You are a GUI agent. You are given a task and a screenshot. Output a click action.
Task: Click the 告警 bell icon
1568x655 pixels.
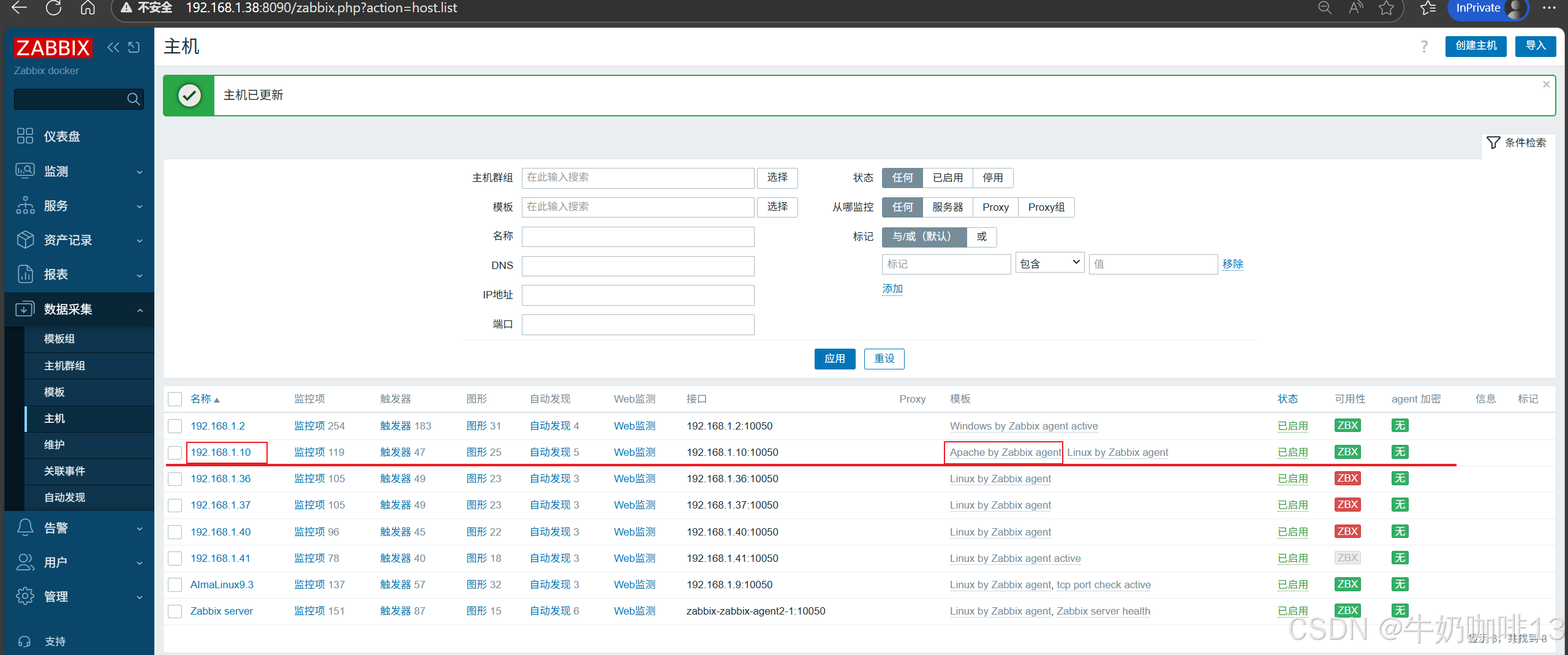(x=25, y=528)
